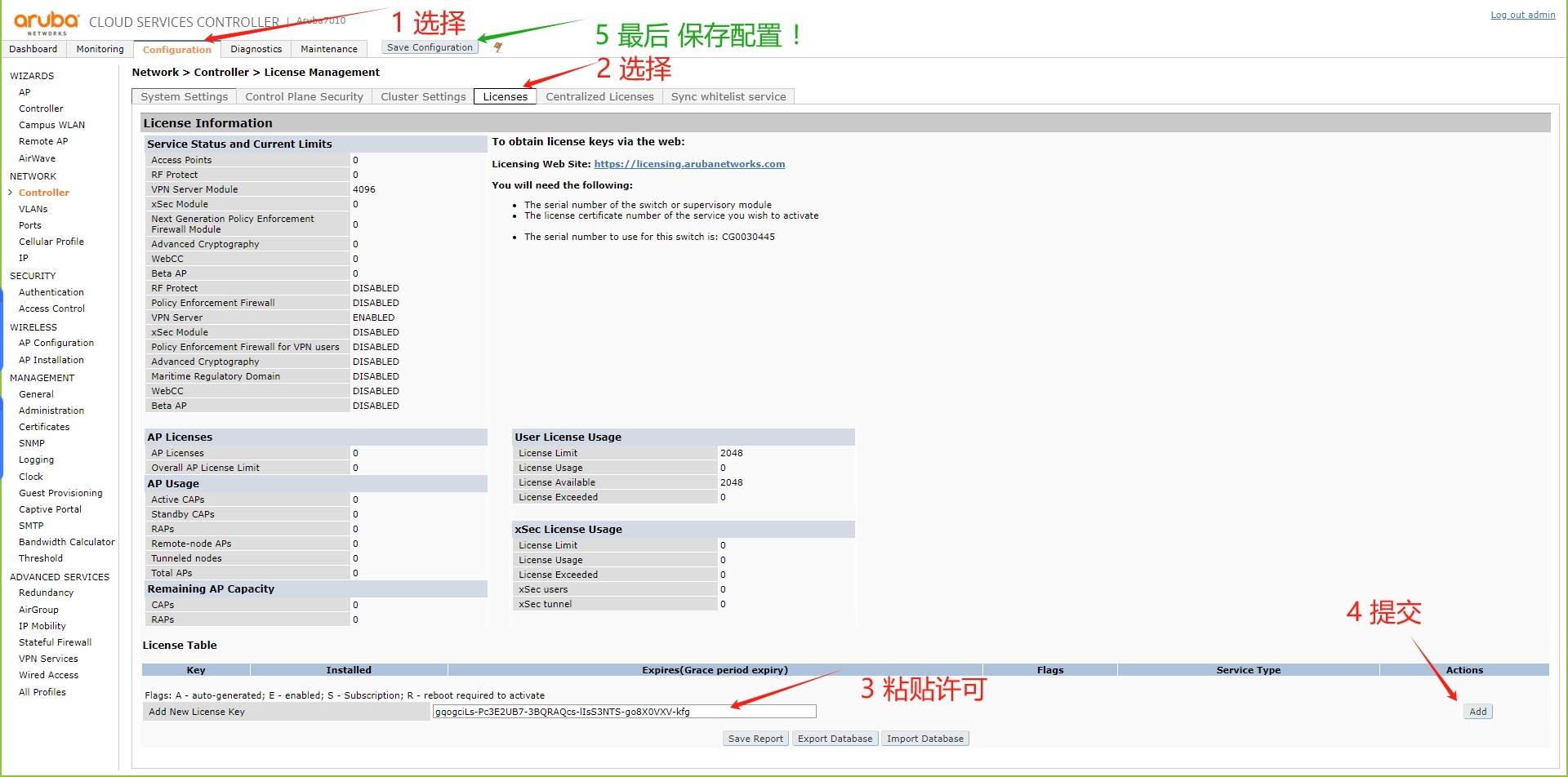Open the System Settings sub-tab

184,96
